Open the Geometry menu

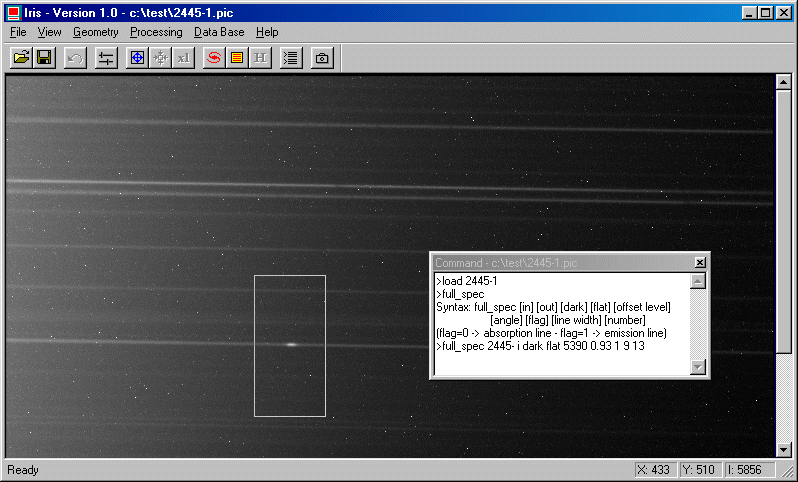click(x=96, y=32)
